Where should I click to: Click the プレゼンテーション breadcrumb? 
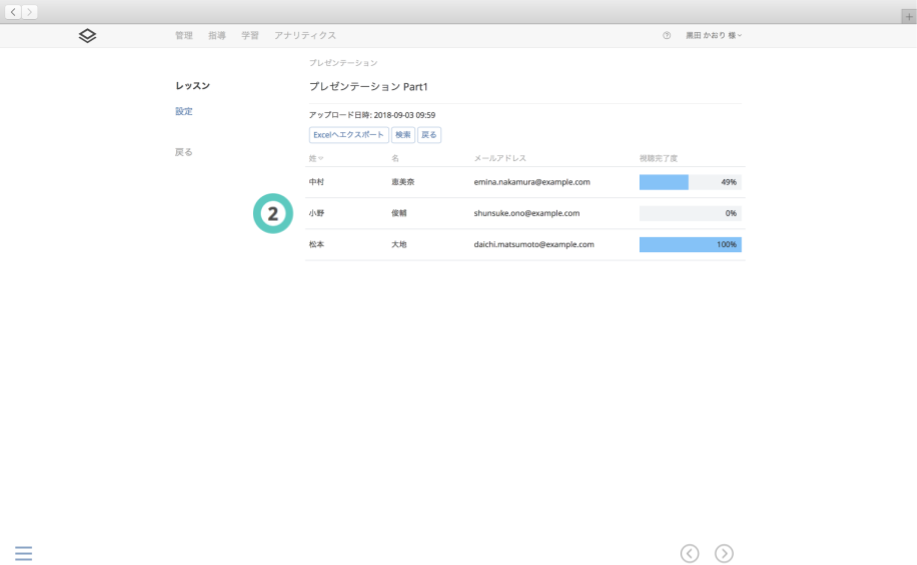[343, 63]
